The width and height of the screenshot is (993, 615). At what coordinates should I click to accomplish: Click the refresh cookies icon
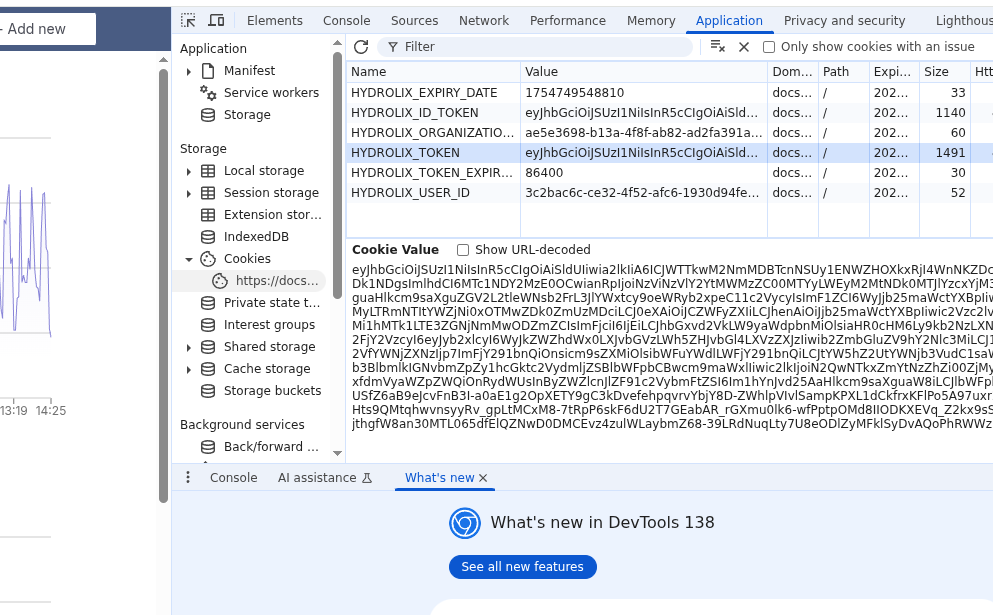click(x=361, y=47)
